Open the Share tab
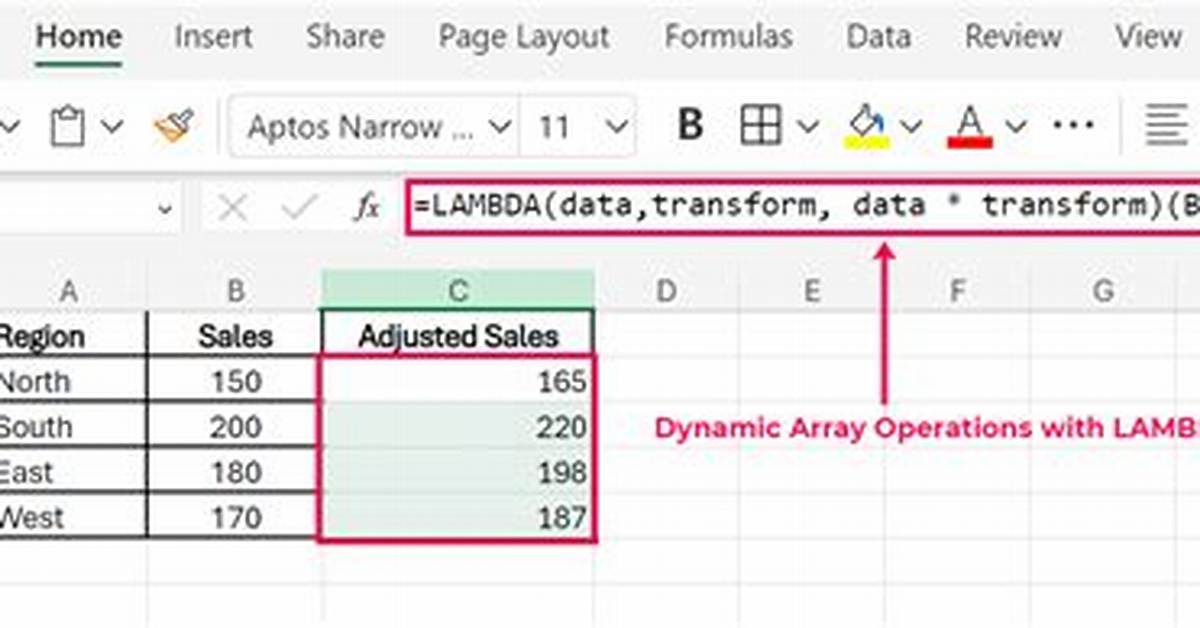Image resolution: width=1200 pixels, height=628 pixels. [345, 36]
